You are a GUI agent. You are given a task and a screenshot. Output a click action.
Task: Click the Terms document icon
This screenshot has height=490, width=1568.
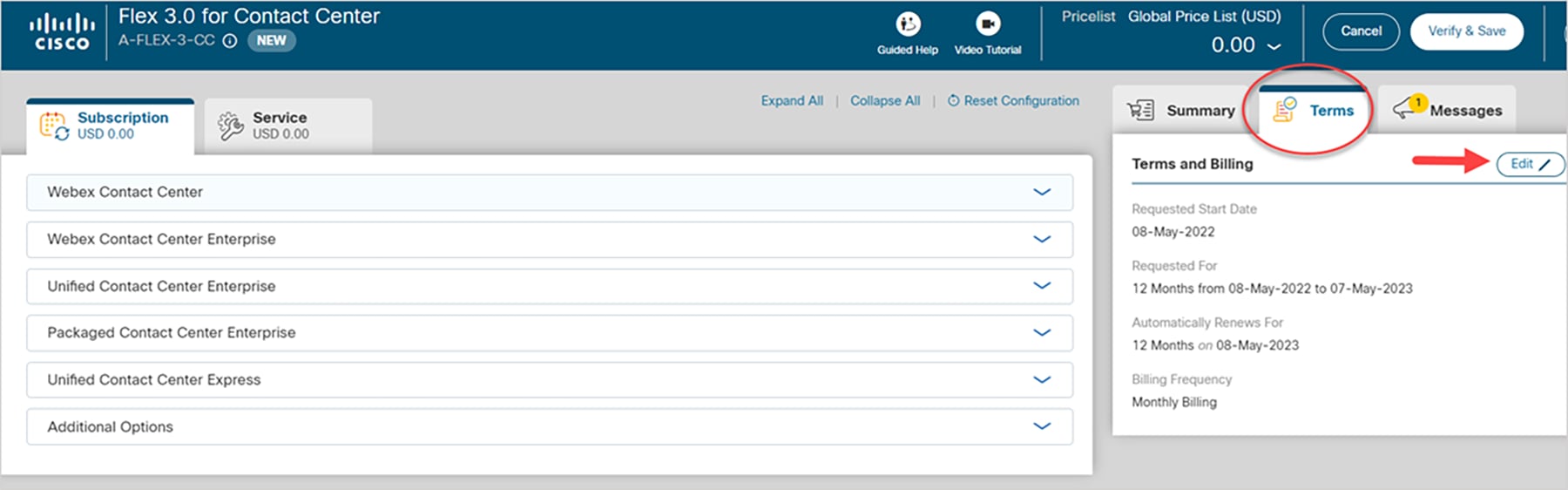tap(1284, 110)
